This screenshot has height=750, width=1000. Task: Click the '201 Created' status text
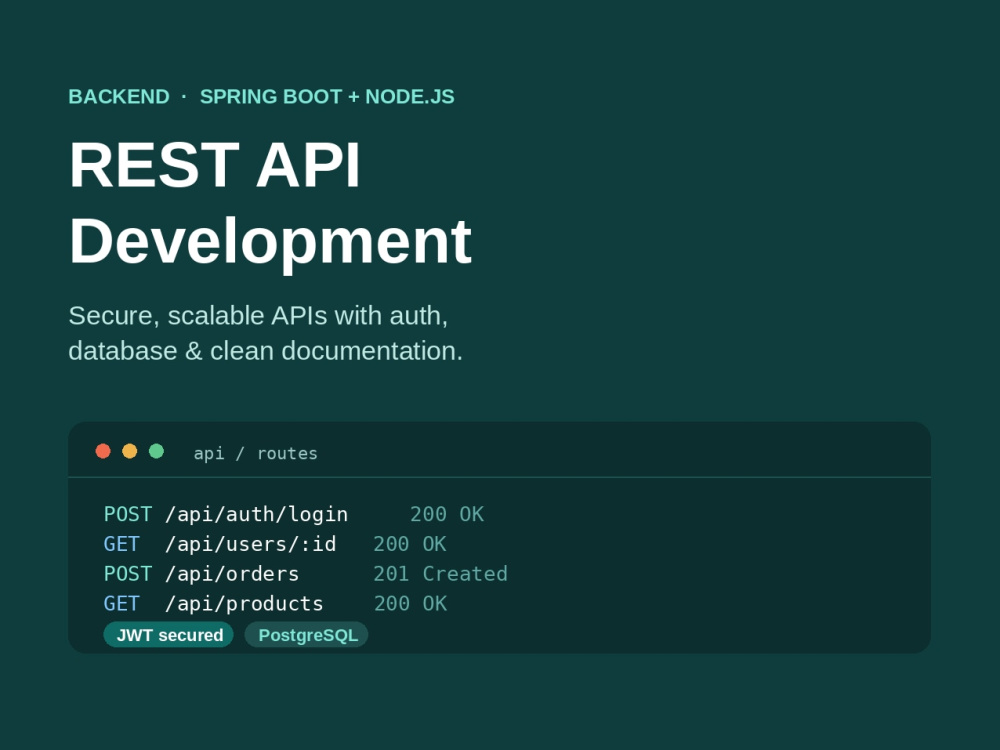tap(440, 574)
